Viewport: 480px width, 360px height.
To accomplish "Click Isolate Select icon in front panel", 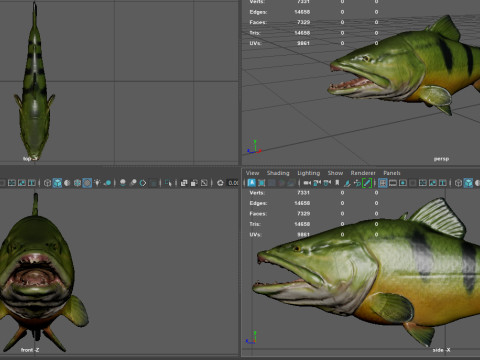I will pos(168,183).
